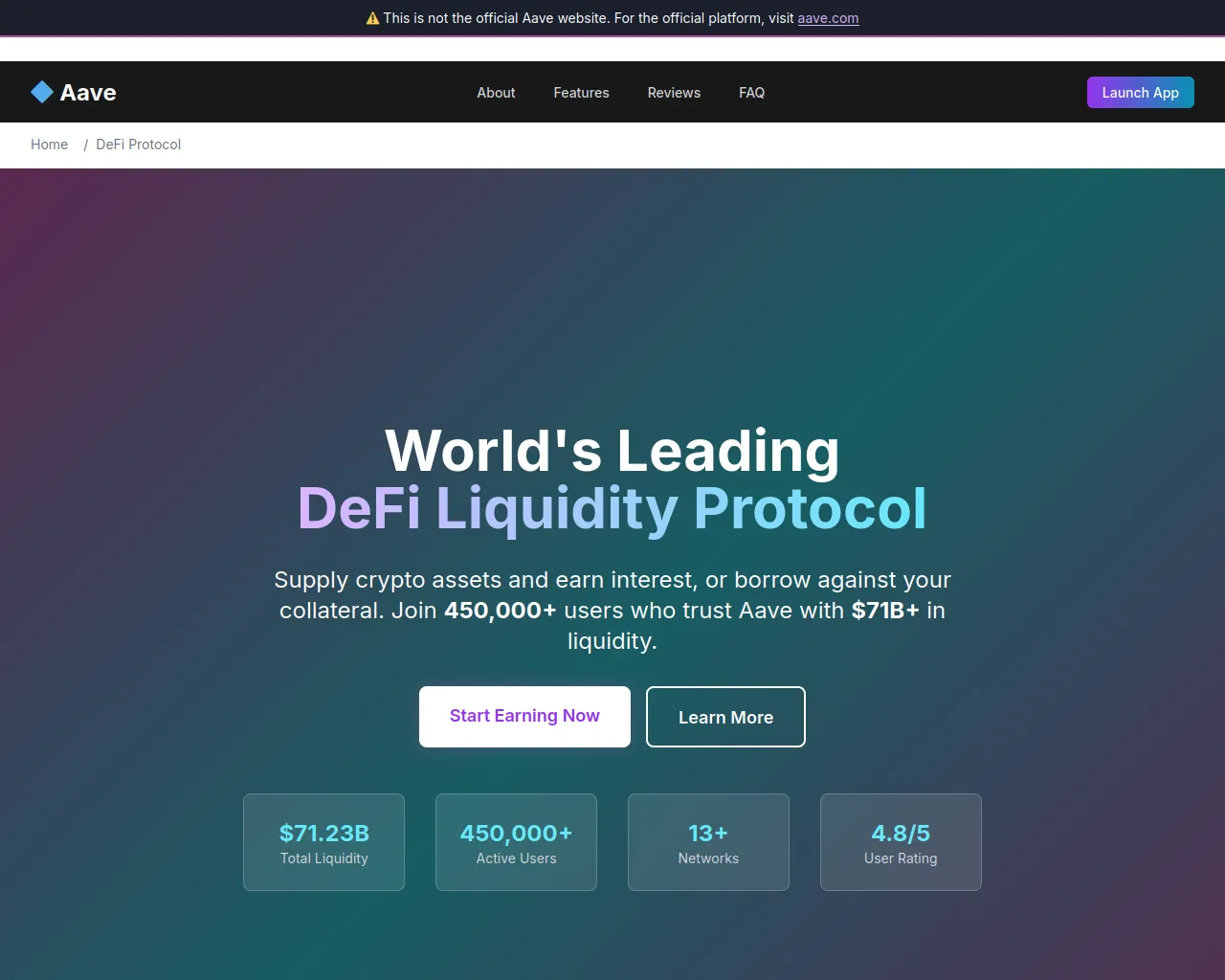Click the Aave diamond logo icon

click(x=42, y=92)
